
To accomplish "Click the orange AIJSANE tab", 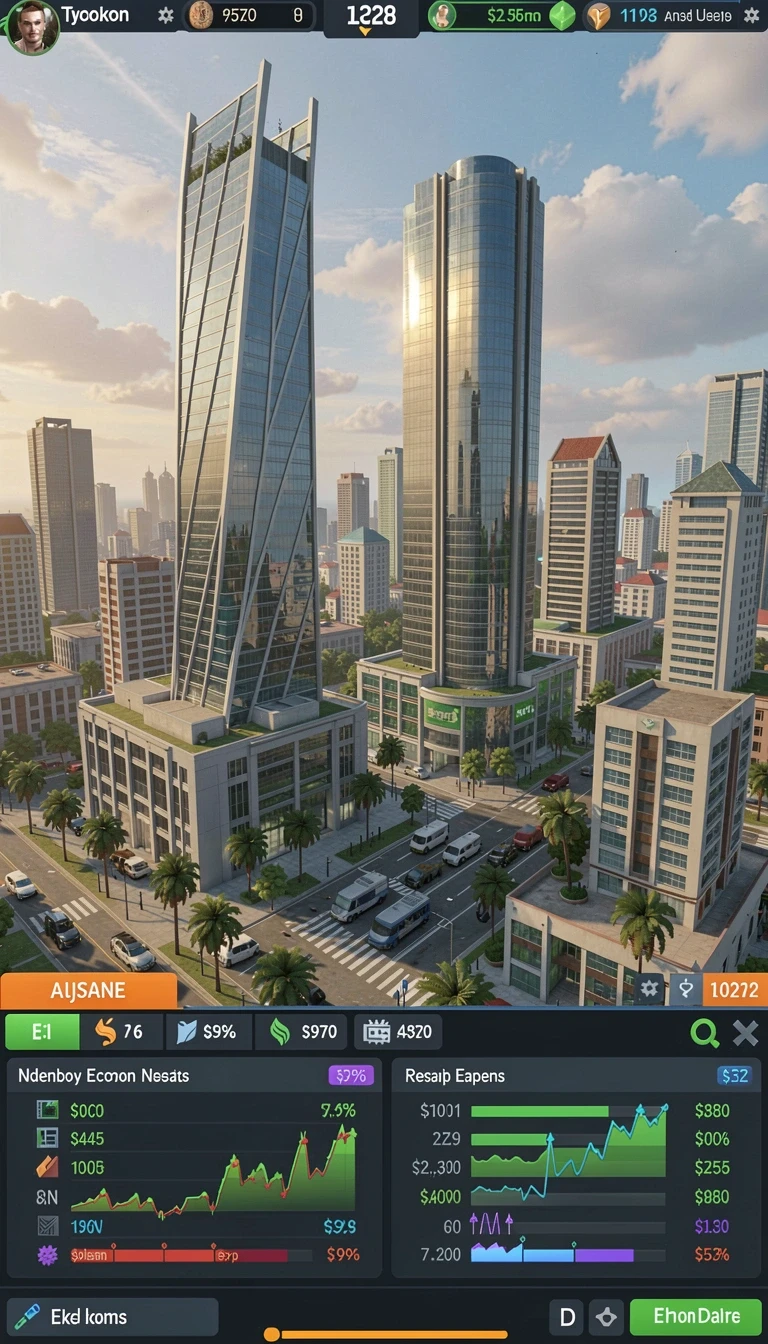I will 88,991.
